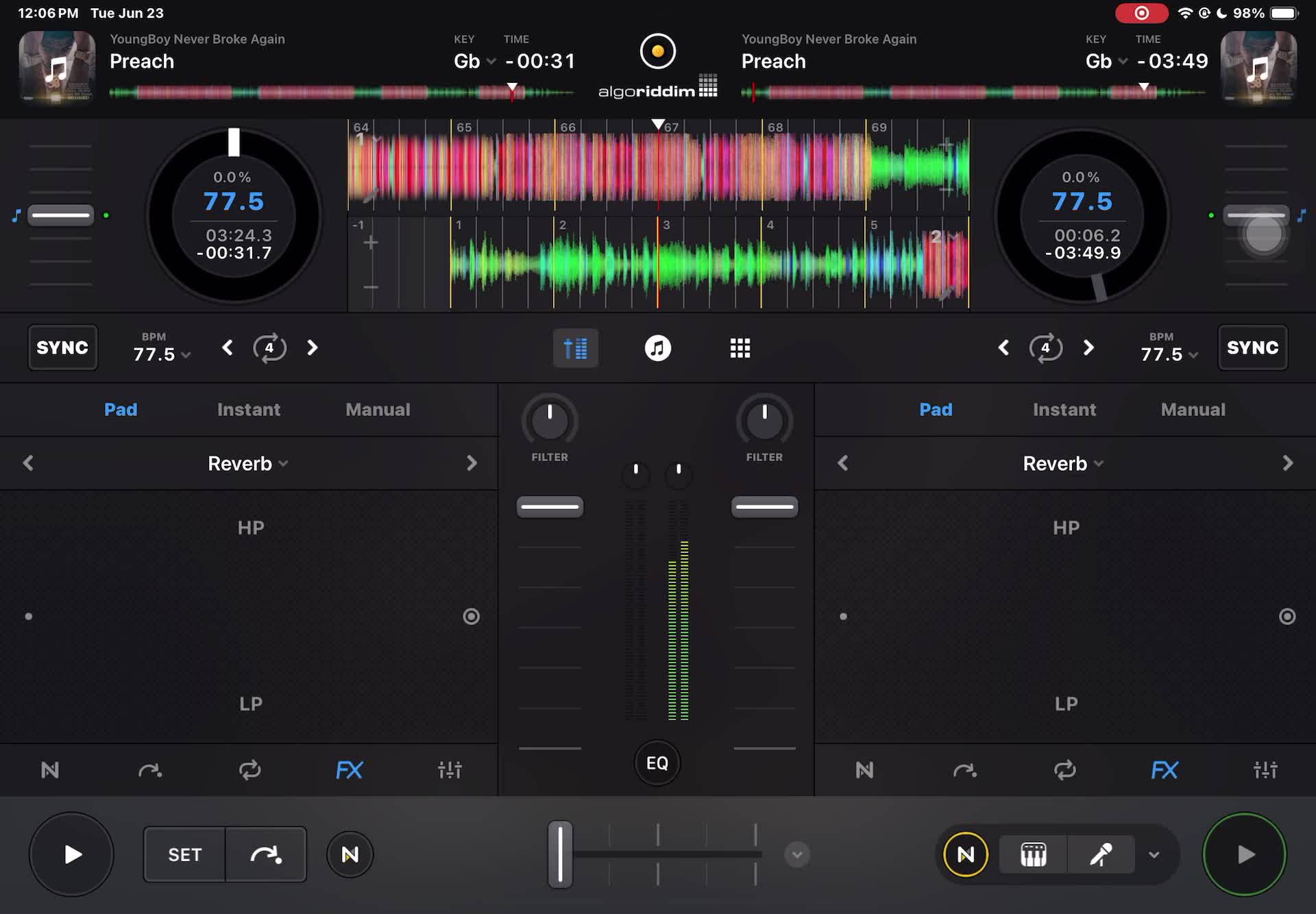The image size is (1316, 914).
Task: Toggle the yellow Neural Mix button
Action: point(965,854)
